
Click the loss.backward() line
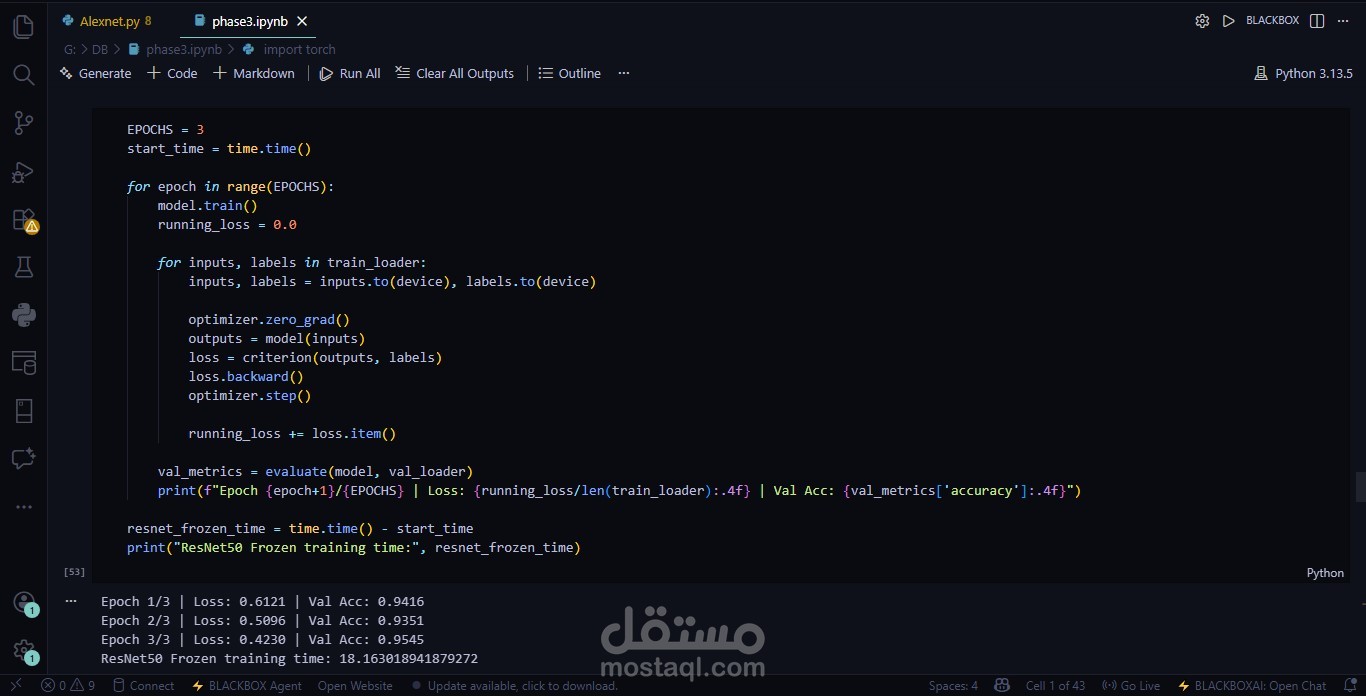[246, 376]
